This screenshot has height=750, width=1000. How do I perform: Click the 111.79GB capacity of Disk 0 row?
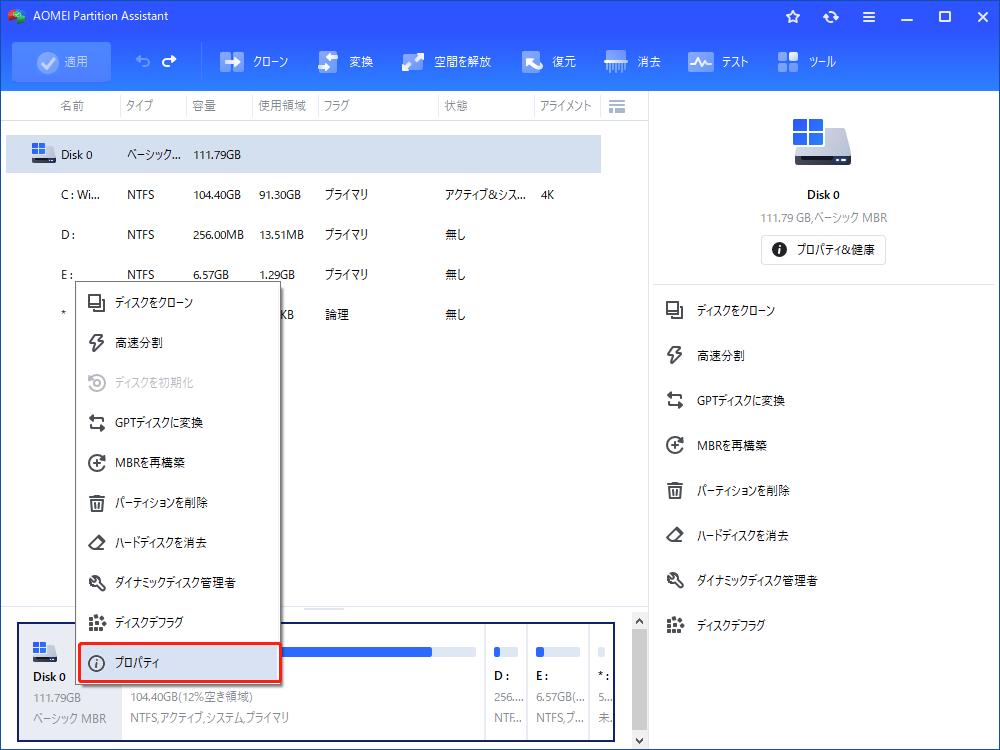click(217, 154)
